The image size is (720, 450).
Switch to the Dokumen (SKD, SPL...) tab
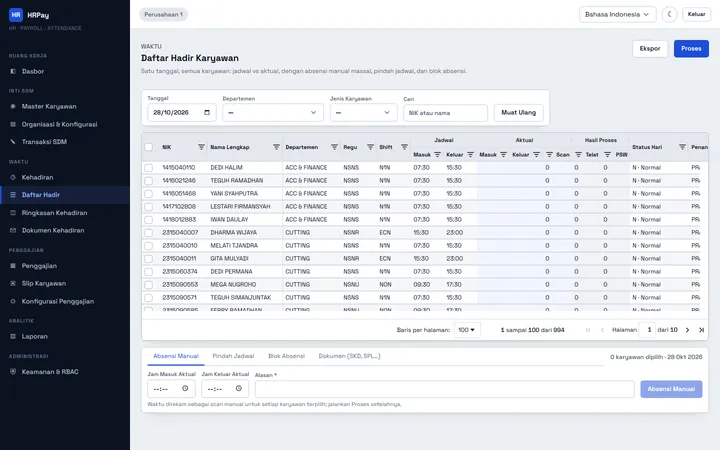(x=349, y=356)
